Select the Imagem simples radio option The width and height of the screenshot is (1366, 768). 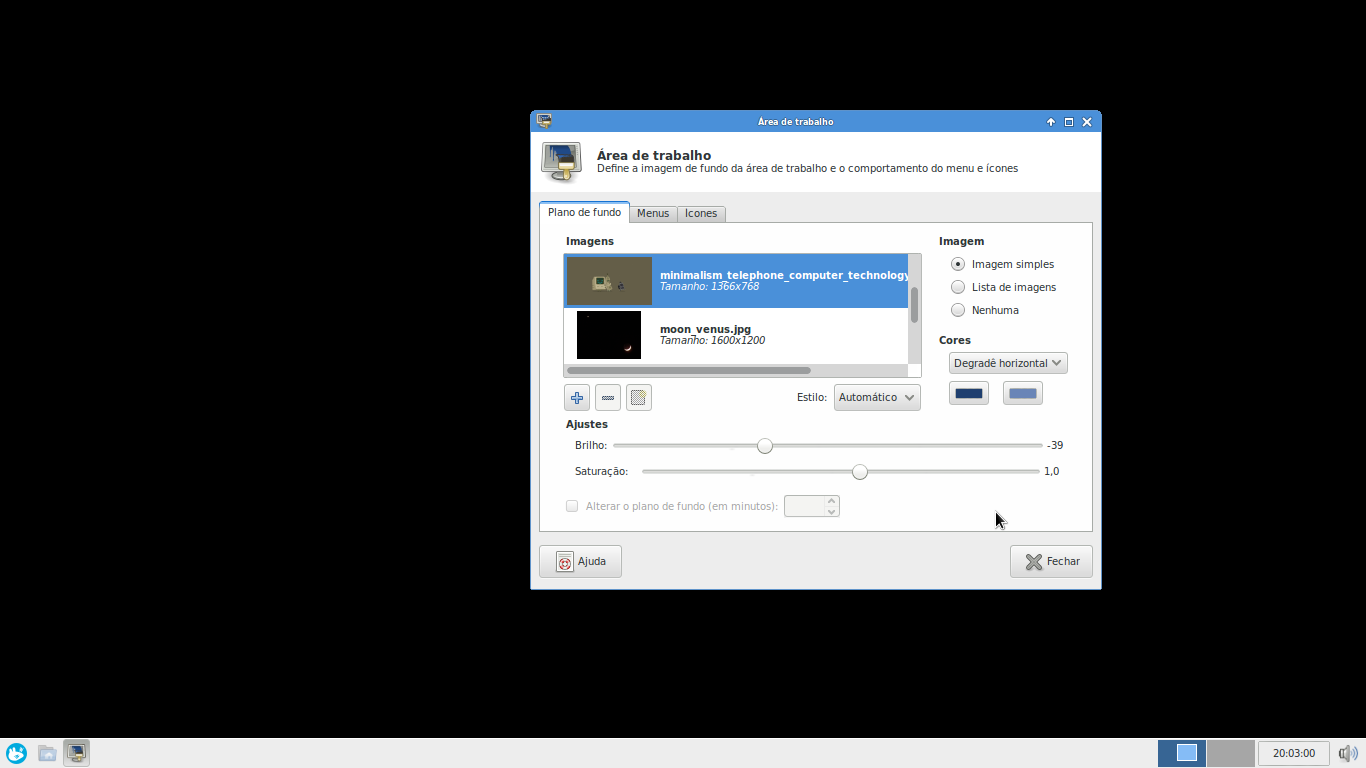pos(958,264)
